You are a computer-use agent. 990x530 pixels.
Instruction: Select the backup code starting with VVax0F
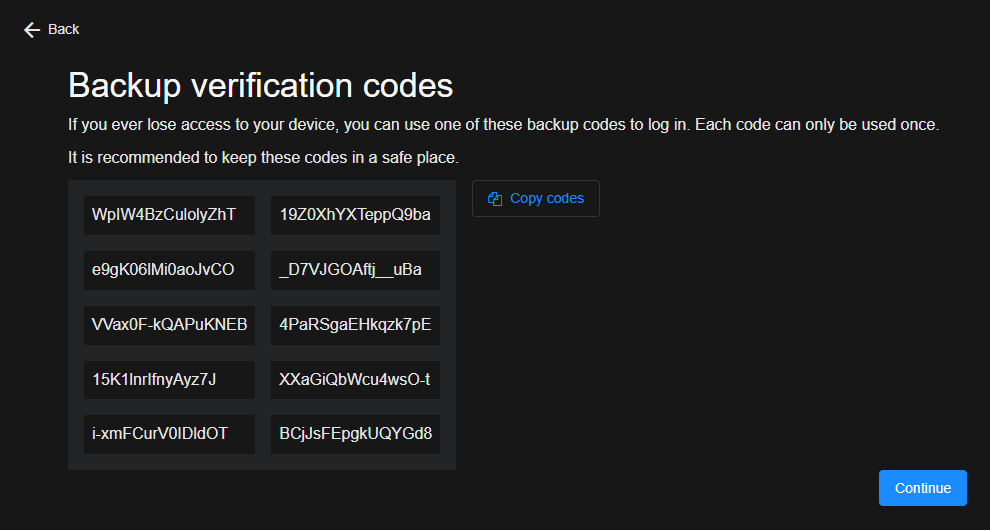click(169, 325)
